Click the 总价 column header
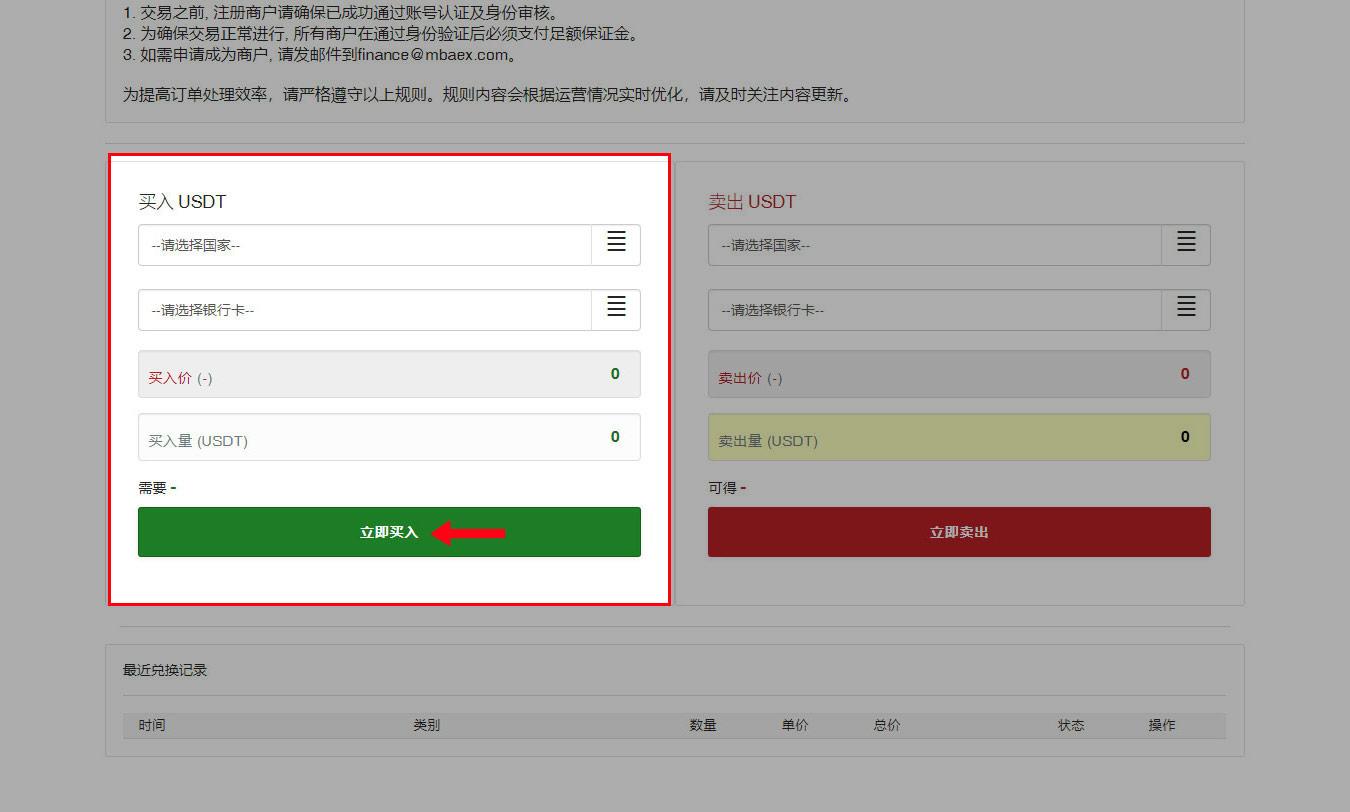 887,725
